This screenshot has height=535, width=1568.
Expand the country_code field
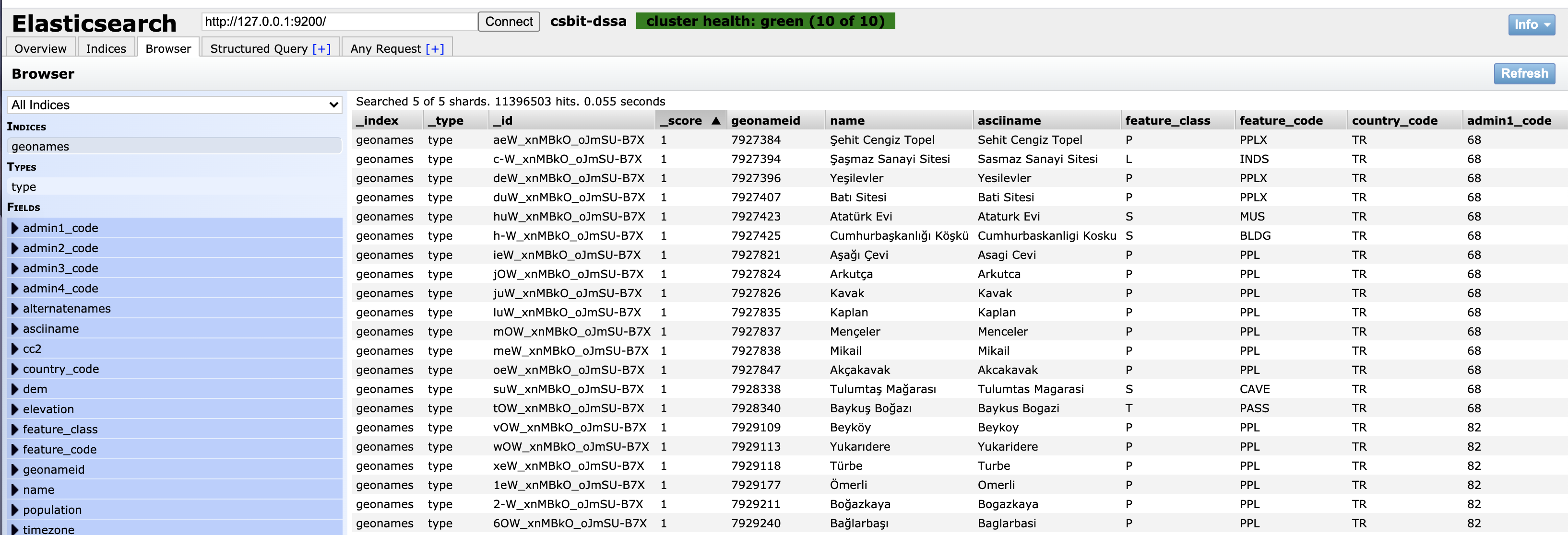(x=15, y=368)
